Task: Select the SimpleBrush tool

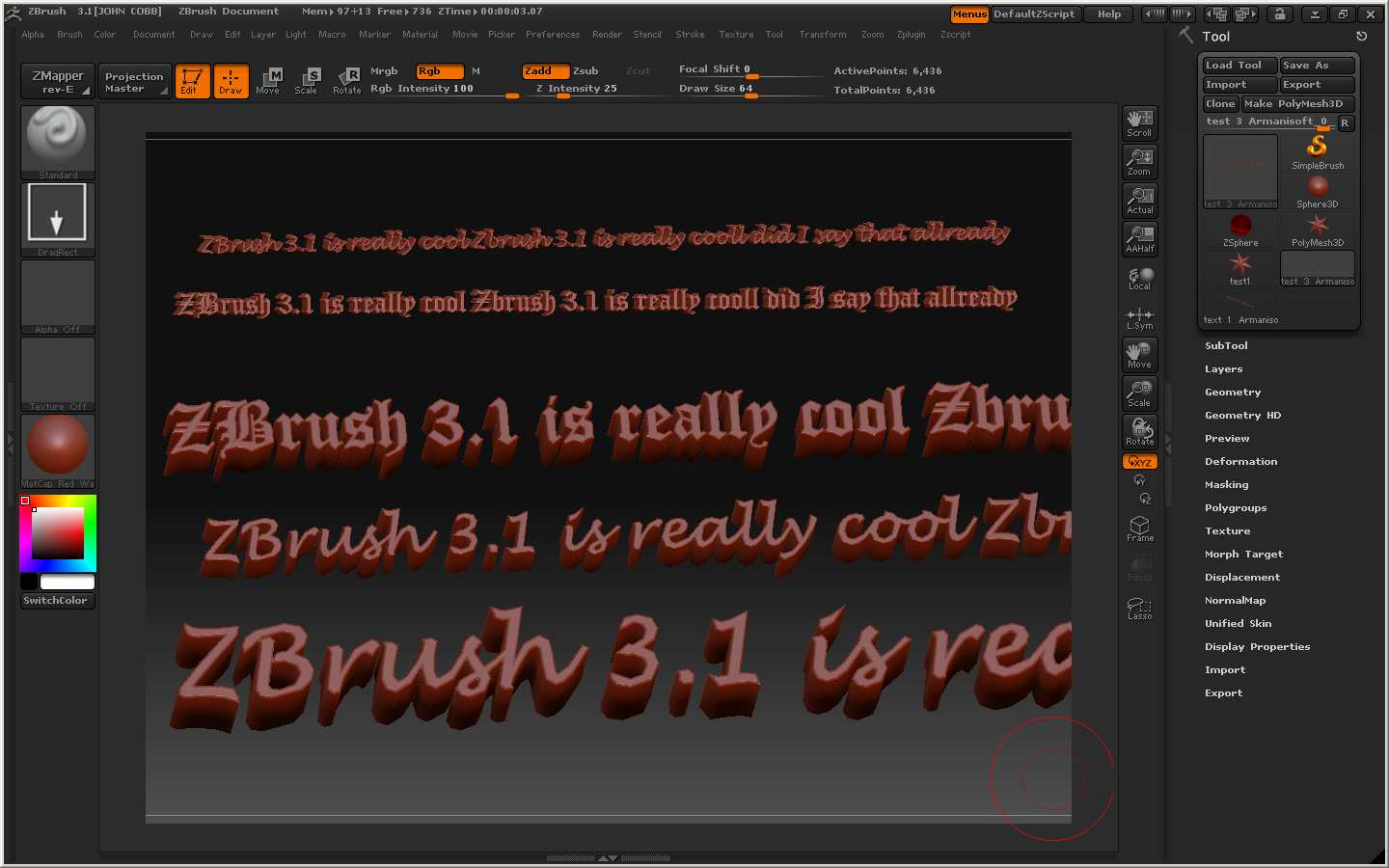Action: (1318, 152)
